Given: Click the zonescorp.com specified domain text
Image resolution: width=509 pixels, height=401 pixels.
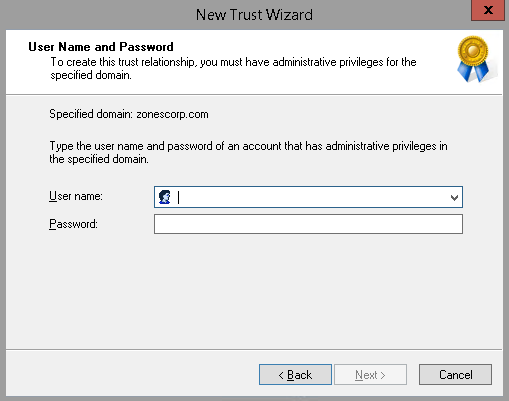Looking at the screenshot, I should [172, 114].
